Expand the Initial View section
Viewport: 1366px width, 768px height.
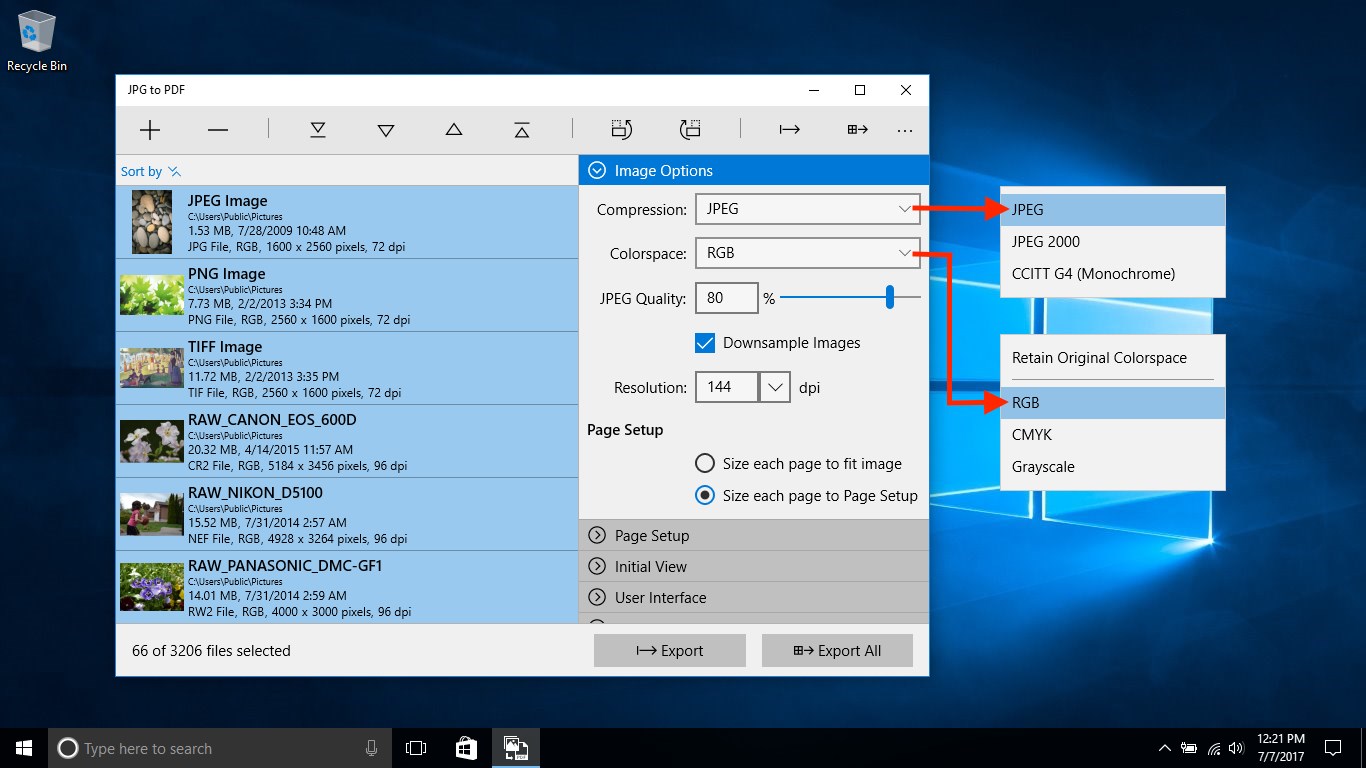point(651,567)
